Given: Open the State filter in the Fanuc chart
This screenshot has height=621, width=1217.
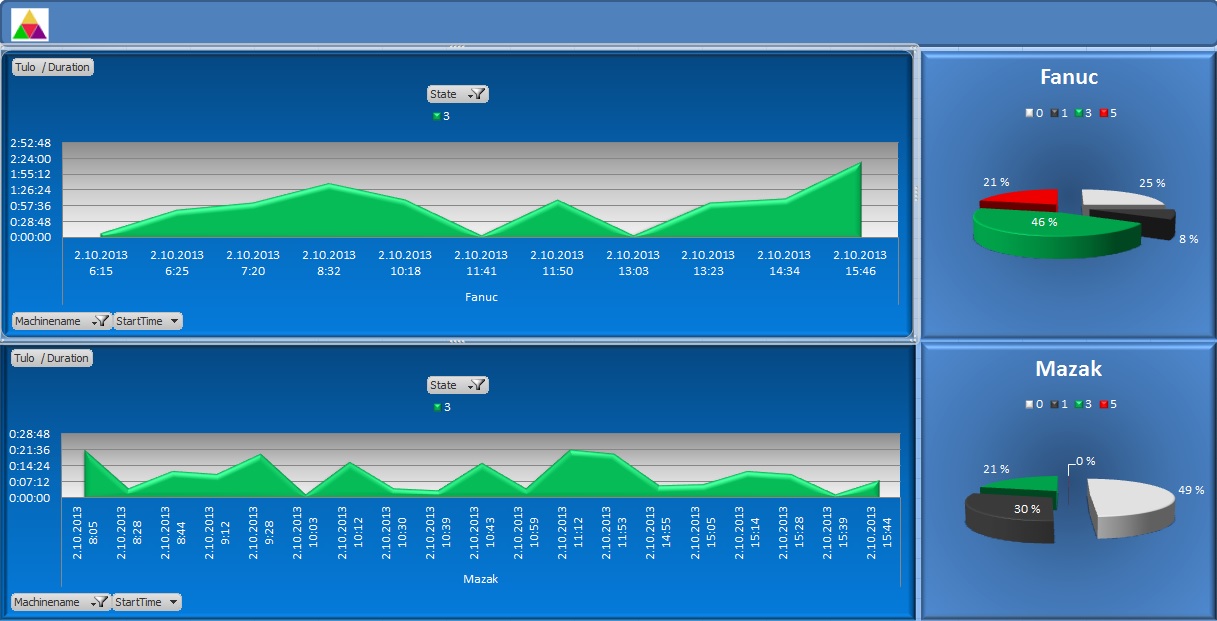Looking at the screenshot, I should point(458,94).
